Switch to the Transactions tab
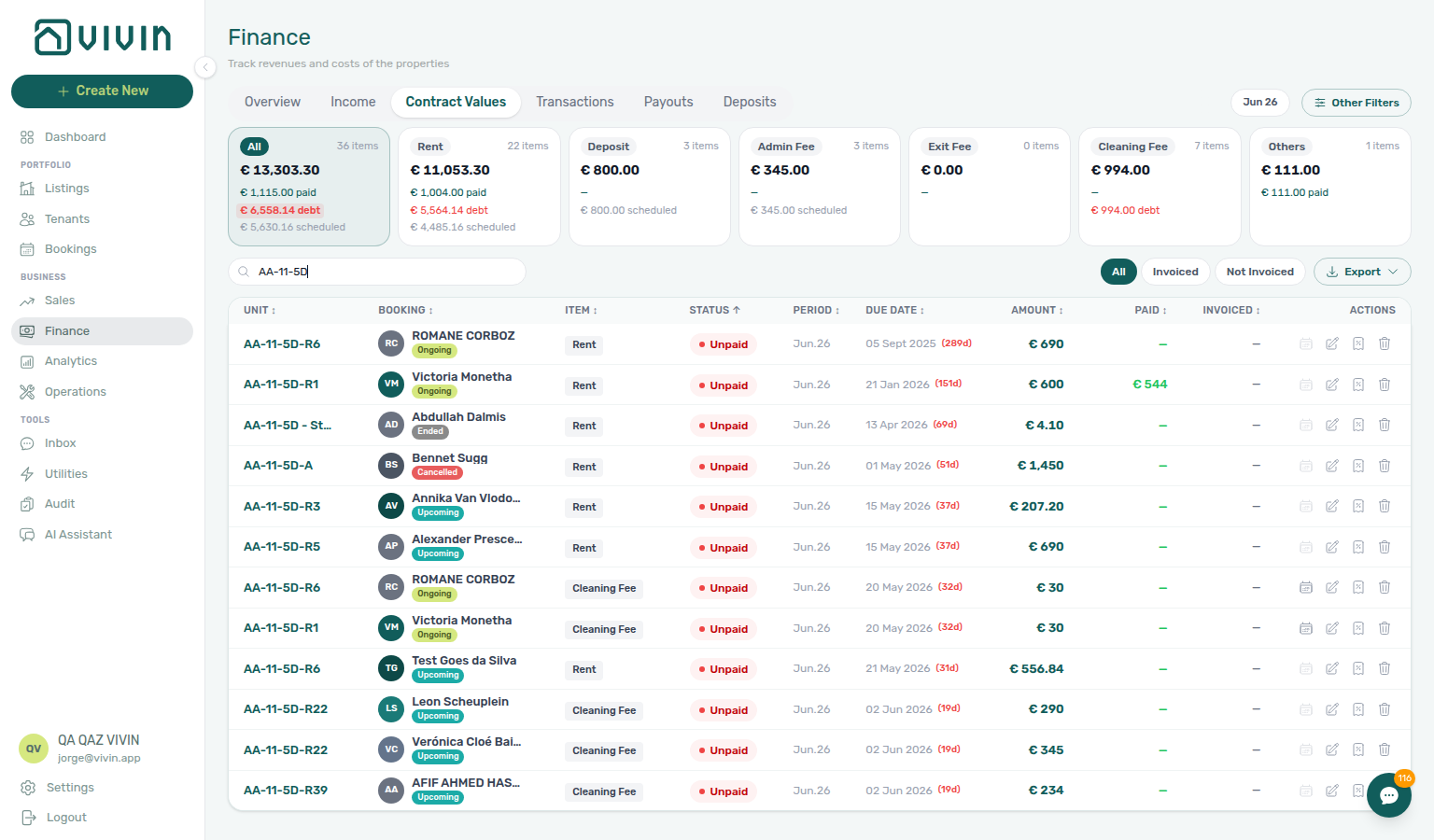The image size is (1434, 840). click(575, 102)
